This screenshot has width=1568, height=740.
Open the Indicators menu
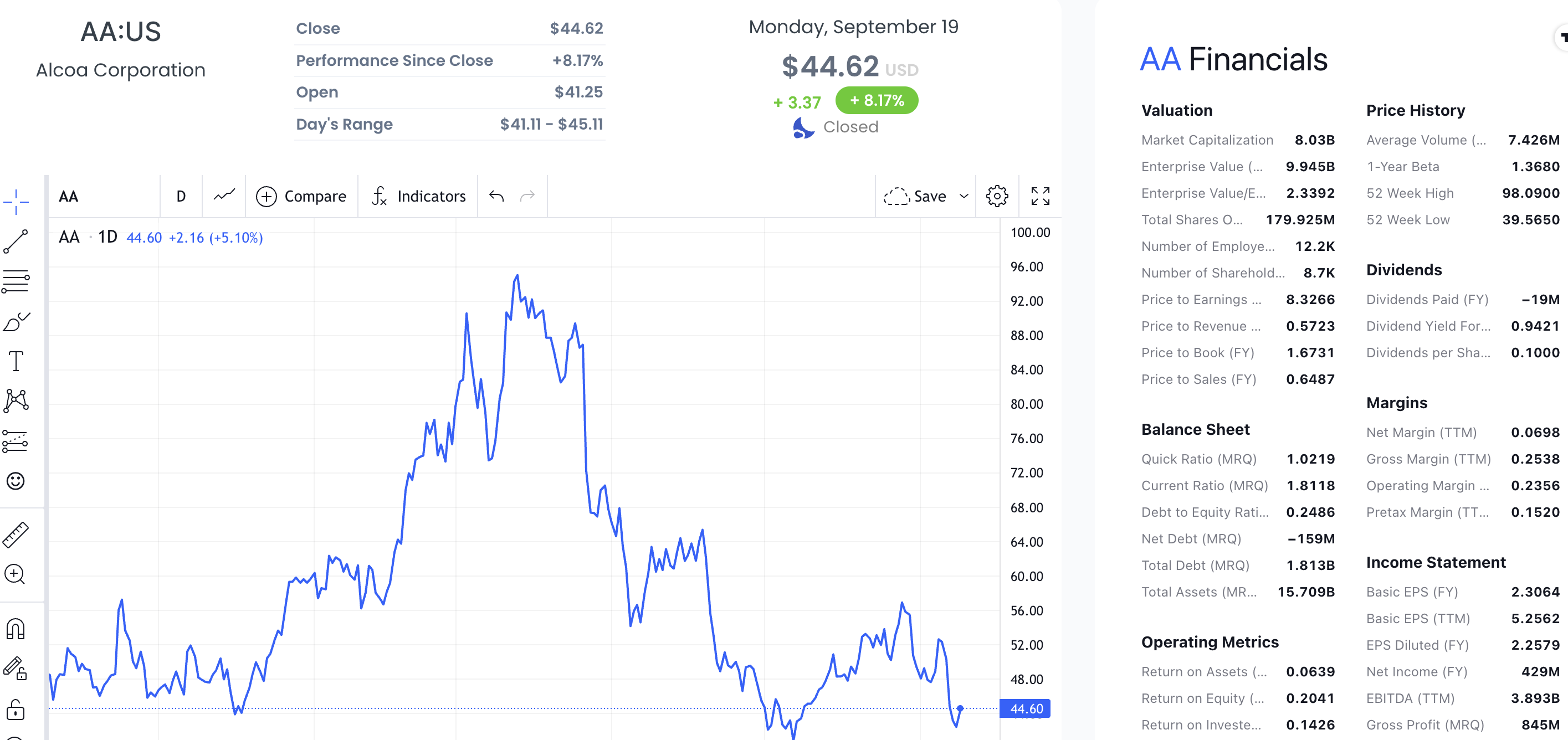coord(419,197)
